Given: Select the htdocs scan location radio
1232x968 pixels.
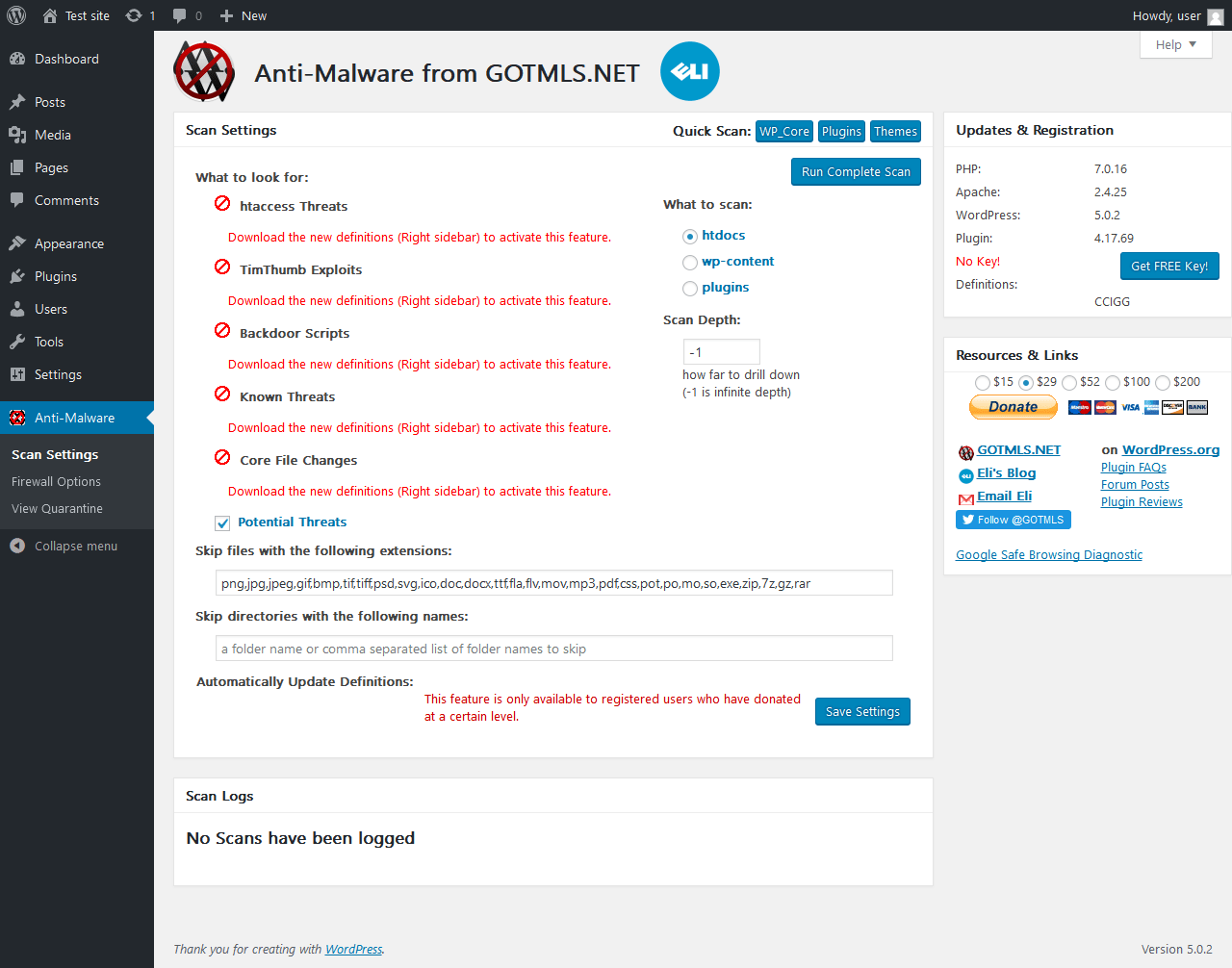Looking at the screenshot, I should point(690,237).
